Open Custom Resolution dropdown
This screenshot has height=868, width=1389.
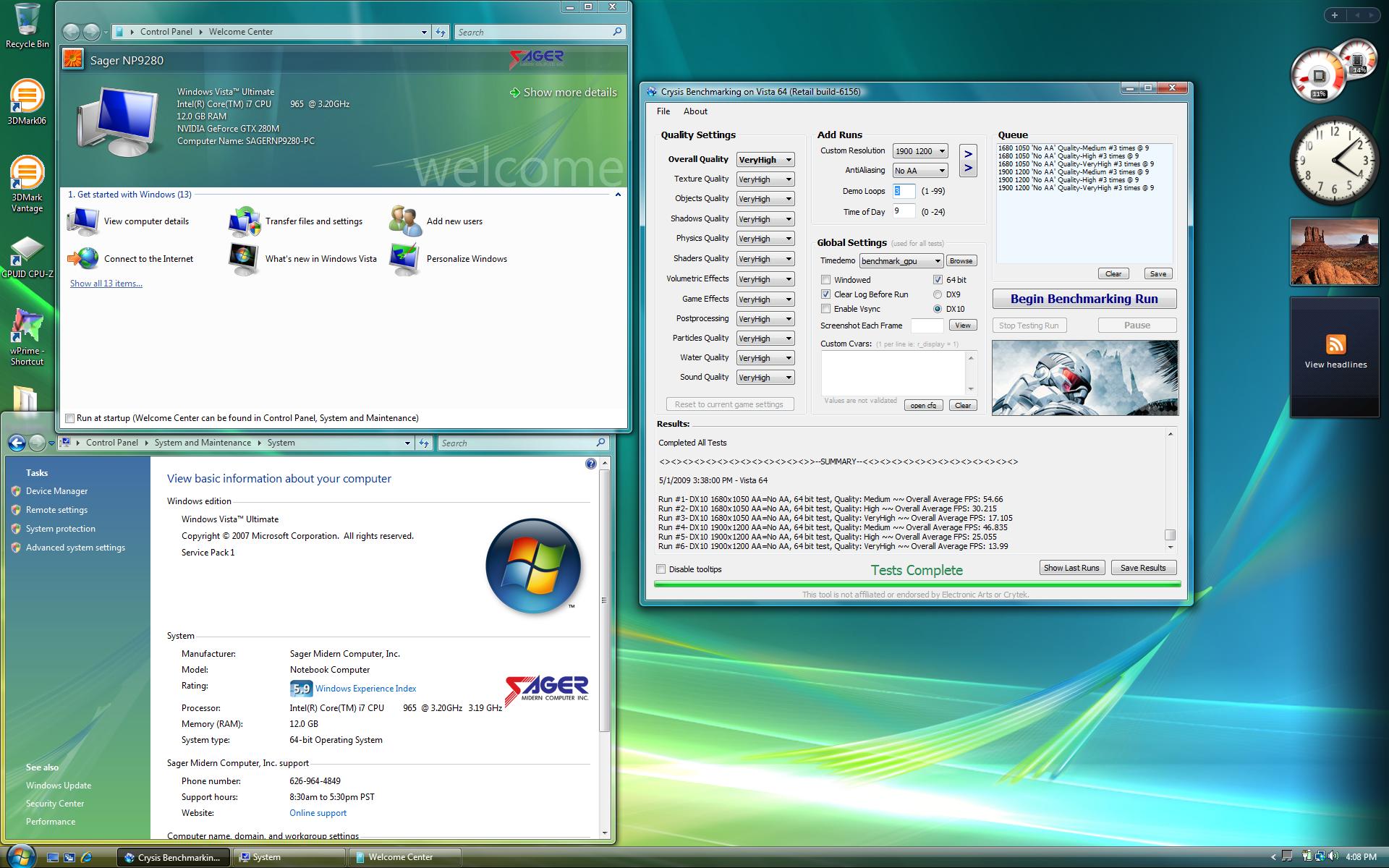coord(920,151)
